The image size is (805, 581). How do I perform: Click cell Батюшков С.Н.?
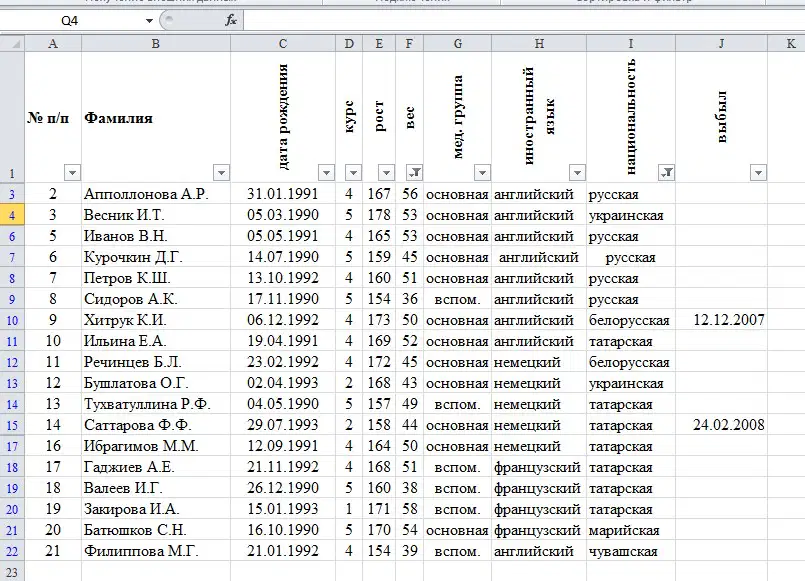pos(156,530)
